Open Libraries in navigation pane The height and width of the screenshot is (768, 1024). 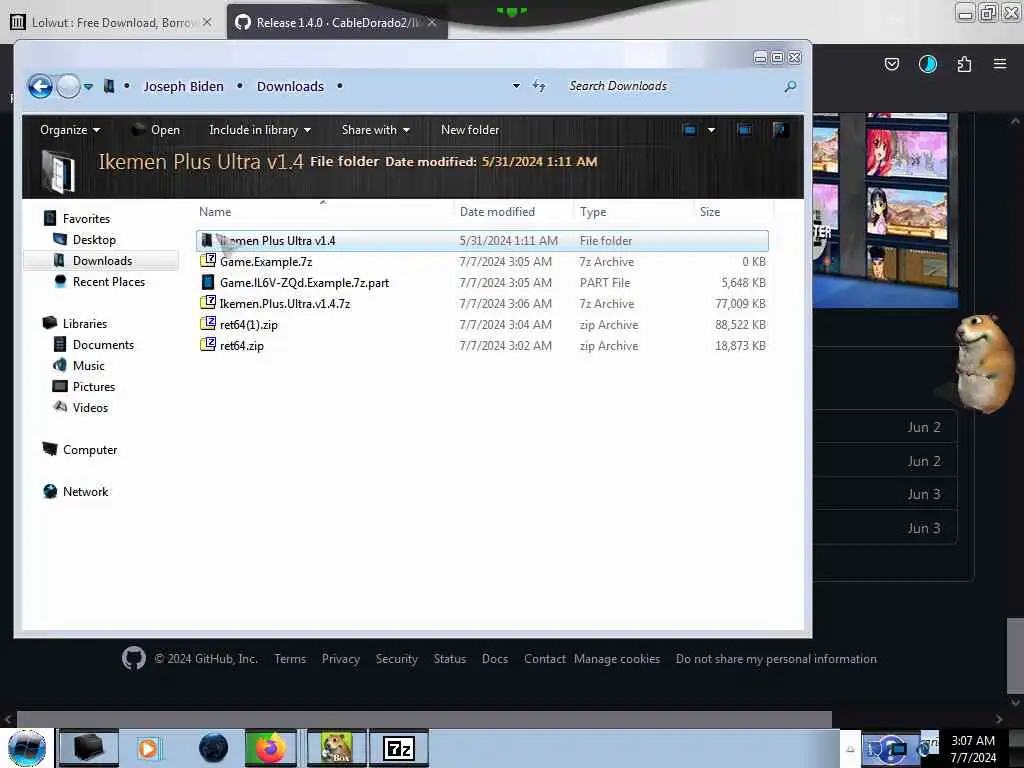click(85, 323)
